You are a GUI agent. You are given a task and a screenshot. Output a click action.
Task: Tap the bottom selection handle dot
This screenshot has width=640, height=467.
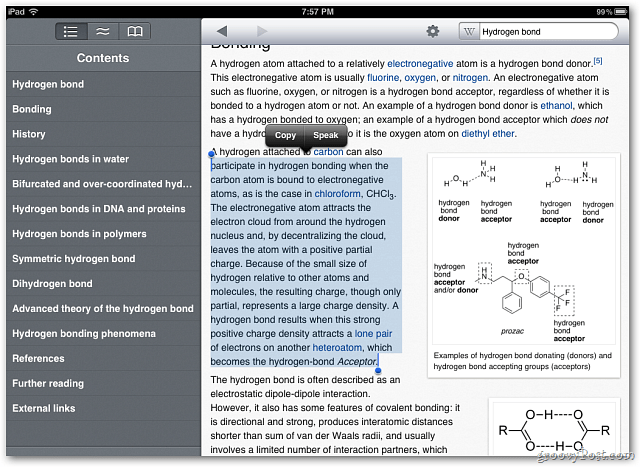tap(378, 370)
